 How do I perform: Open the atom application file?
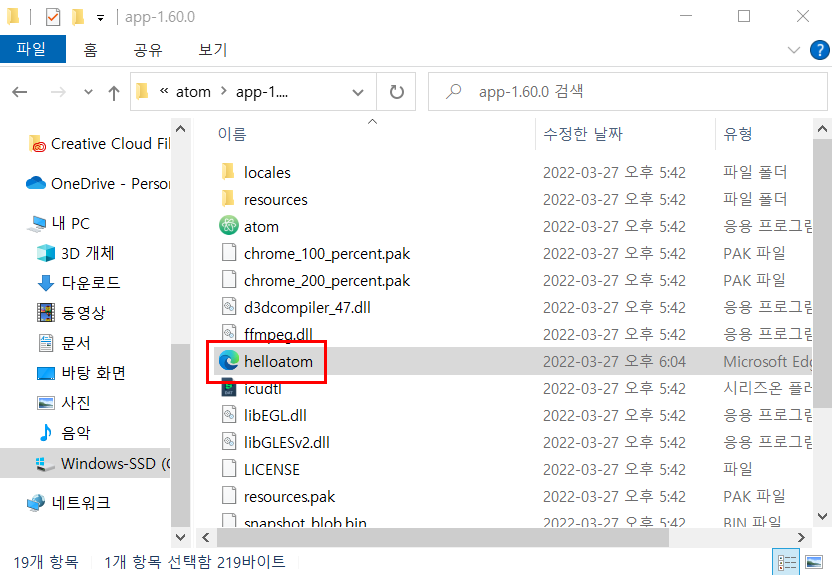point(261,226)
